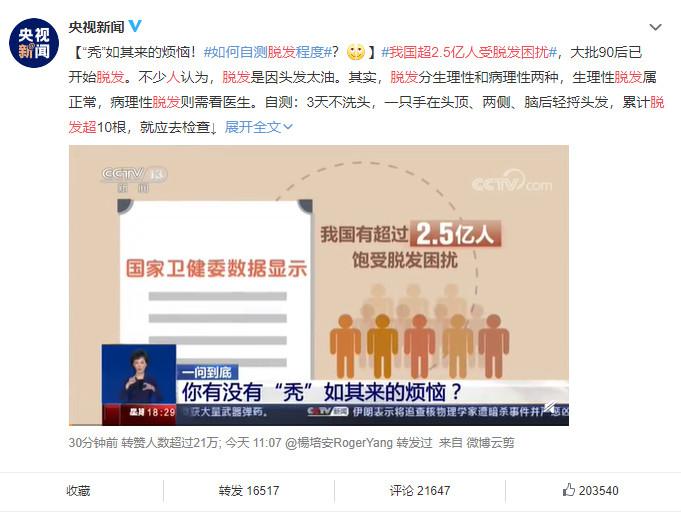Open hashtag #如何自测脱发程度#
Image resolution: width=681 pixels, height=512 pixels.
pyautogui.click(x=268, y=52)
